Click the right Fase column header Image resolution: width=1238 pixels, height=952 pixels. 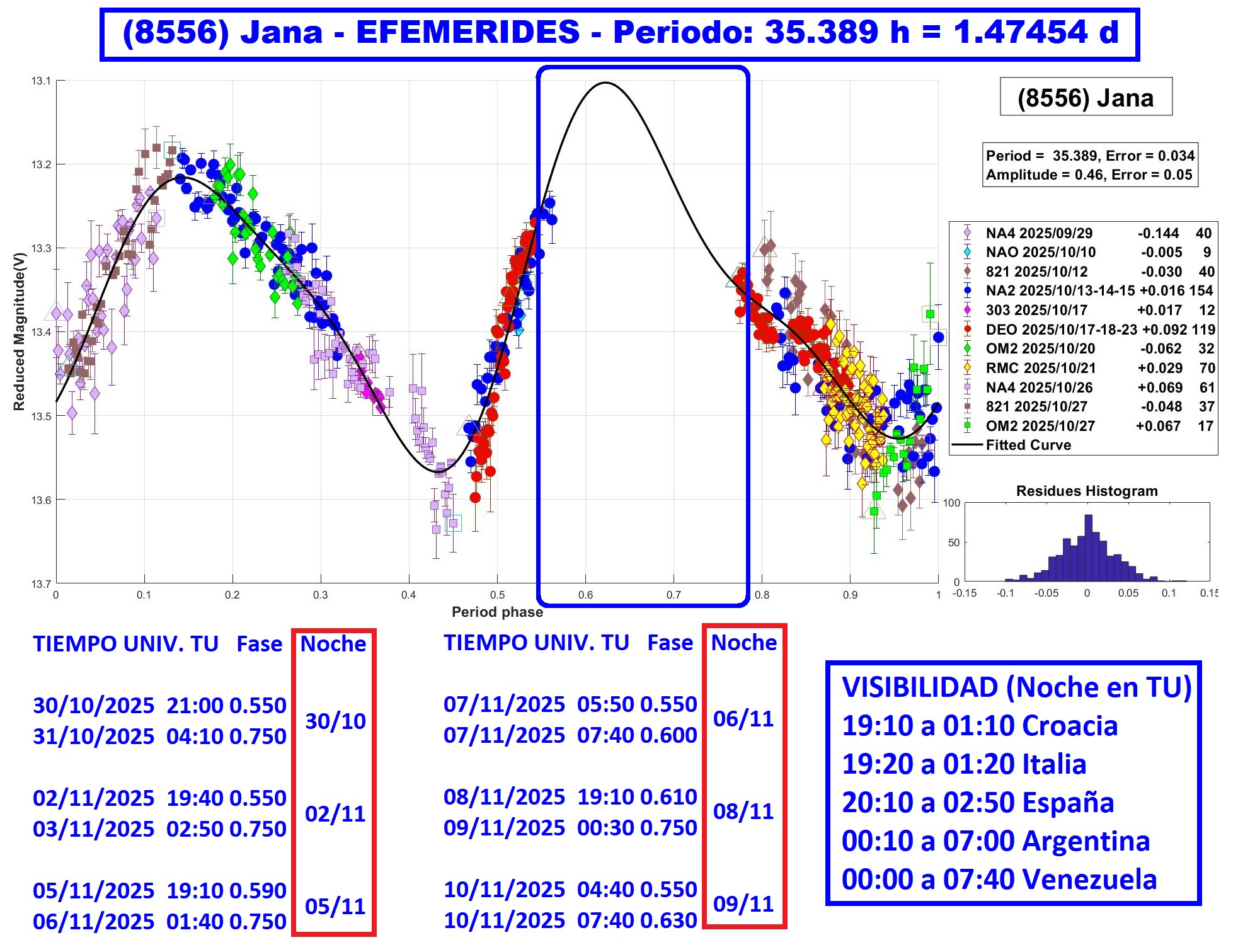[x=670, y=643]
